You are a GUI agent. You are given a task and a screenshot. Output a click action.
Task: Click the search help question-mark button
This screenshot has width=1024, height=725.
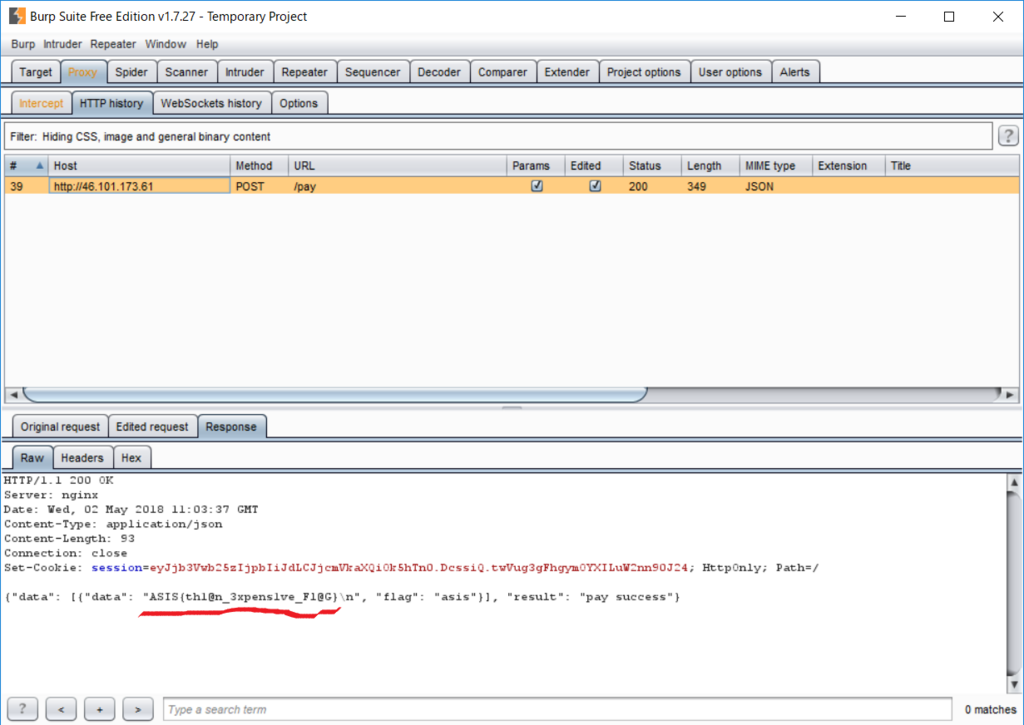[x=22, y=709]
